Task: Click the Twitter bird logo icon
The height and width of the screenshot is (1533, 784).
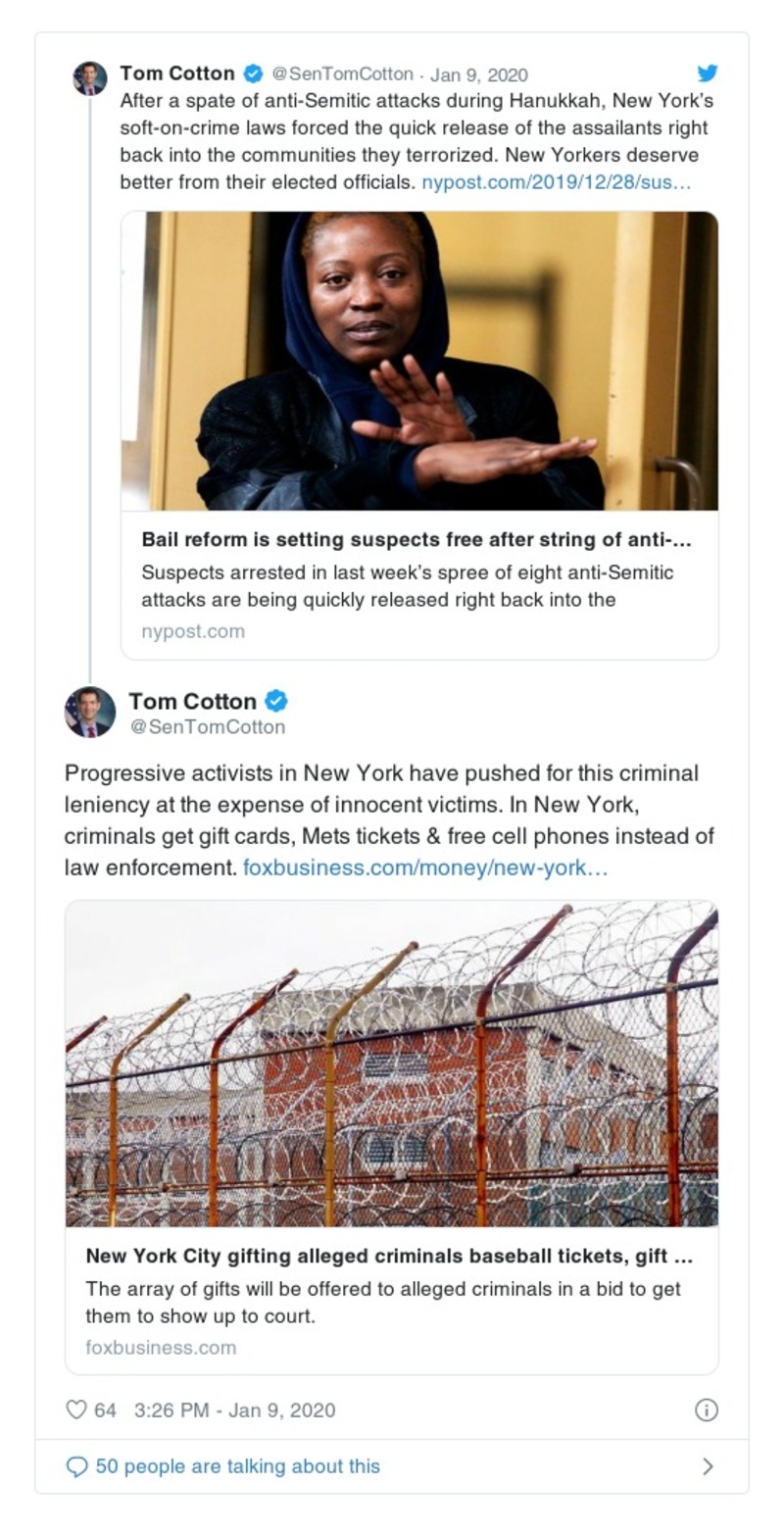Action: [x=707, y=74]
